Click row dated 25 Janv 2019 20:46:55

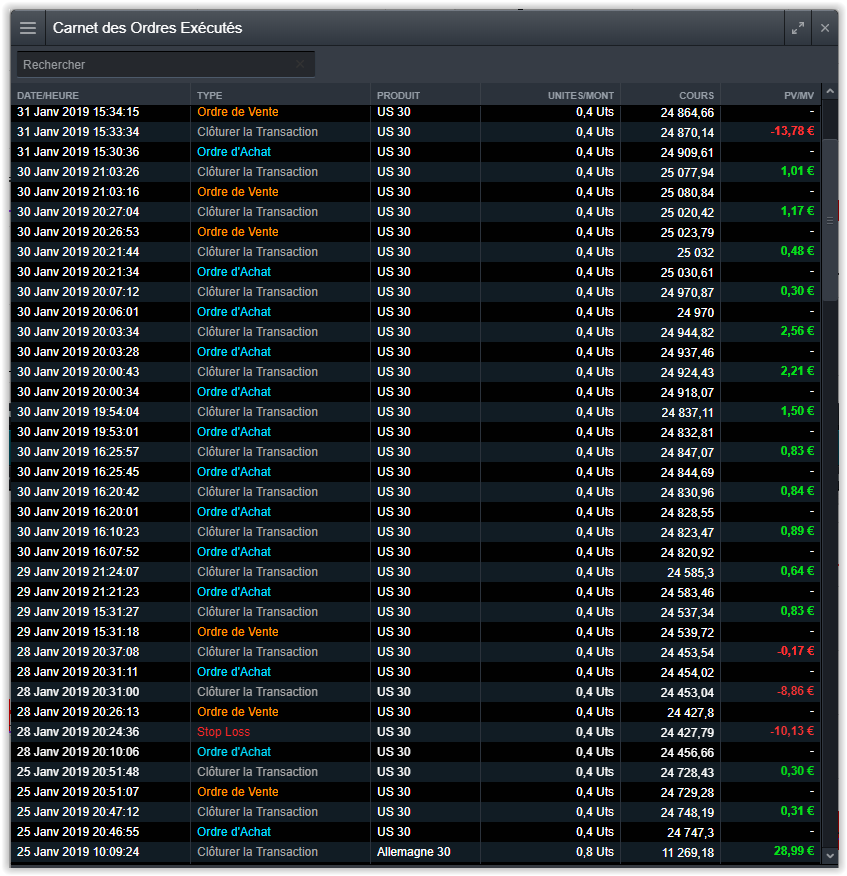tap(416, 832)
